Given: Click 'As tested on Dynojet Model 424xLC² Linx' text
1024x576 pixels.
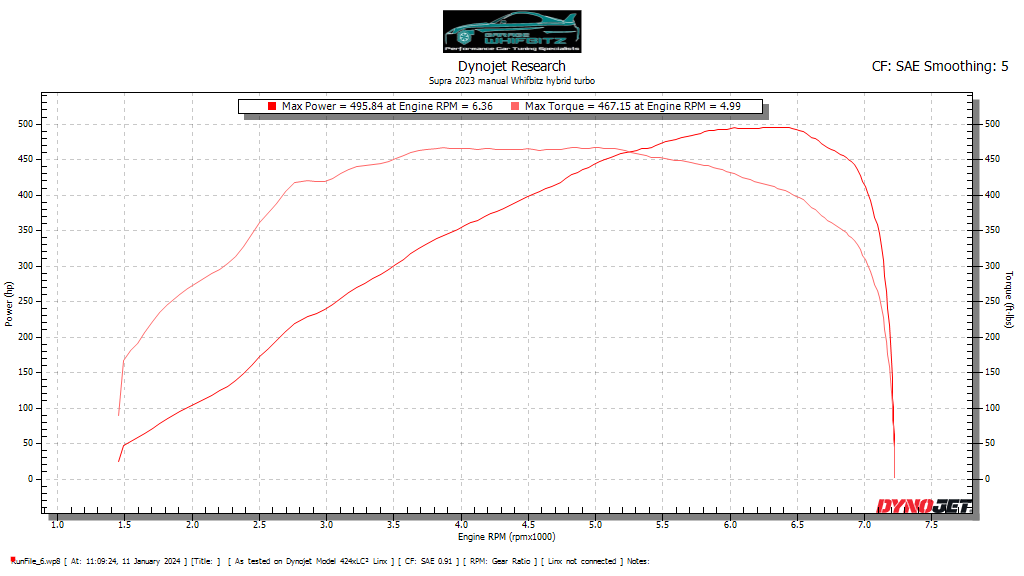Looking at the screenshot, I should click(313, 561).
